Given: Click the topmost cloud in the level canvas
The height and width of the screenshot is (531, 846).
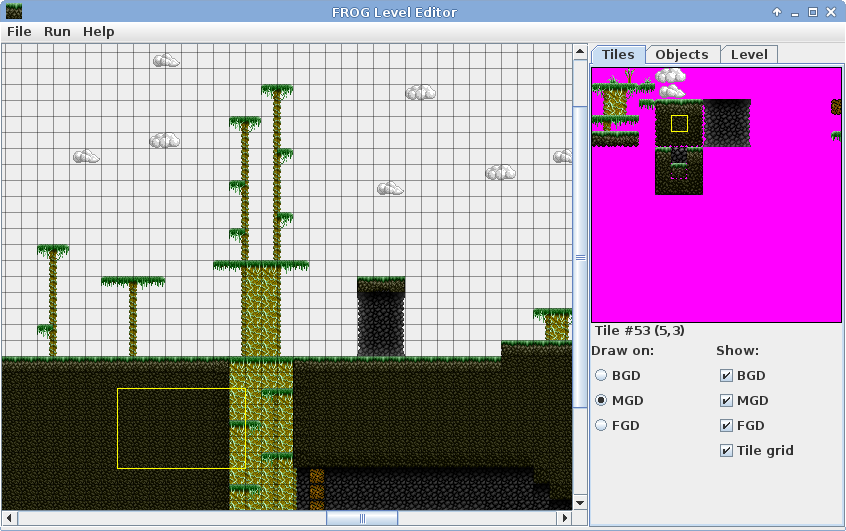Looking at the screenshot, I should pos(166,60).
